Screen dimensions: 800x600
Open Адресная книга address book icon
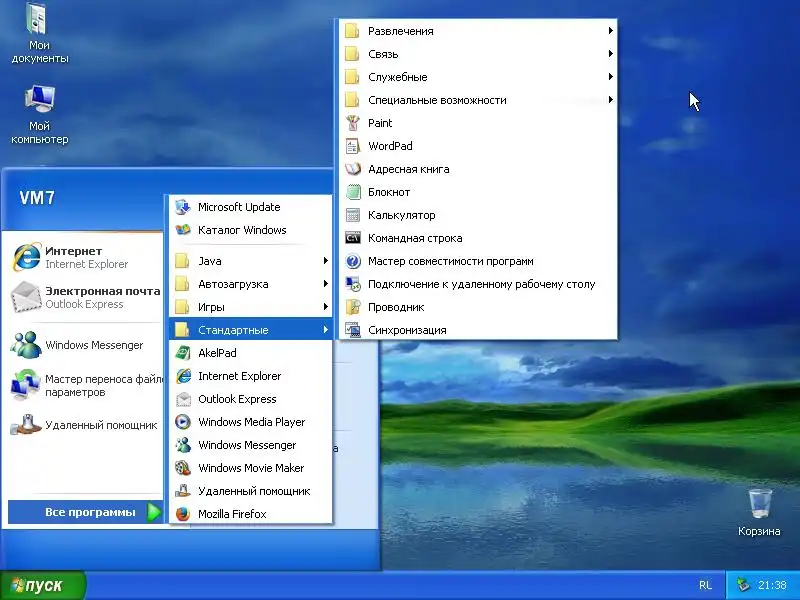click(x=353, y=169)
